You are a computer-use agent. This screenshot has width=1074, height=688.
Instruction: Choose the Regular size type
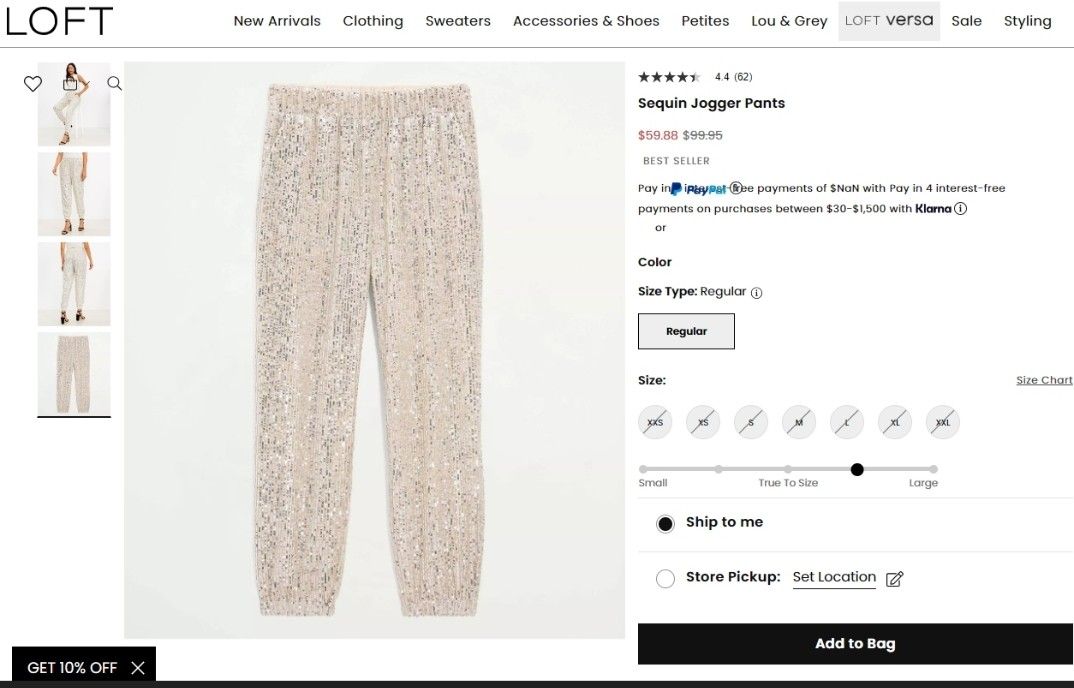(x=686, y=331)
